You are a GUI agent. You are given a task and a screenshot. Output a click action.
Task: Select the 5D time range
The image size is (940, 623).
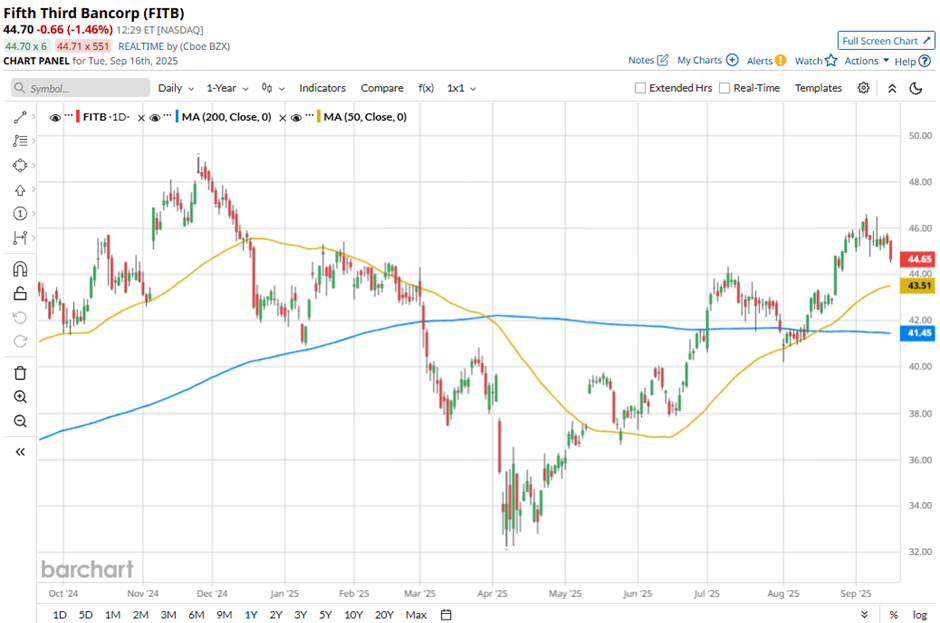[x=86, y=615]
